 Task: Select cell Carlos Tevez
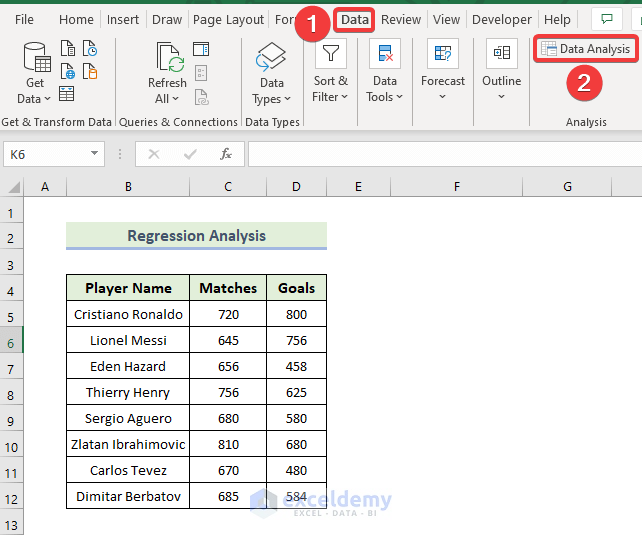pyautogui.click(x=128, y=470)
